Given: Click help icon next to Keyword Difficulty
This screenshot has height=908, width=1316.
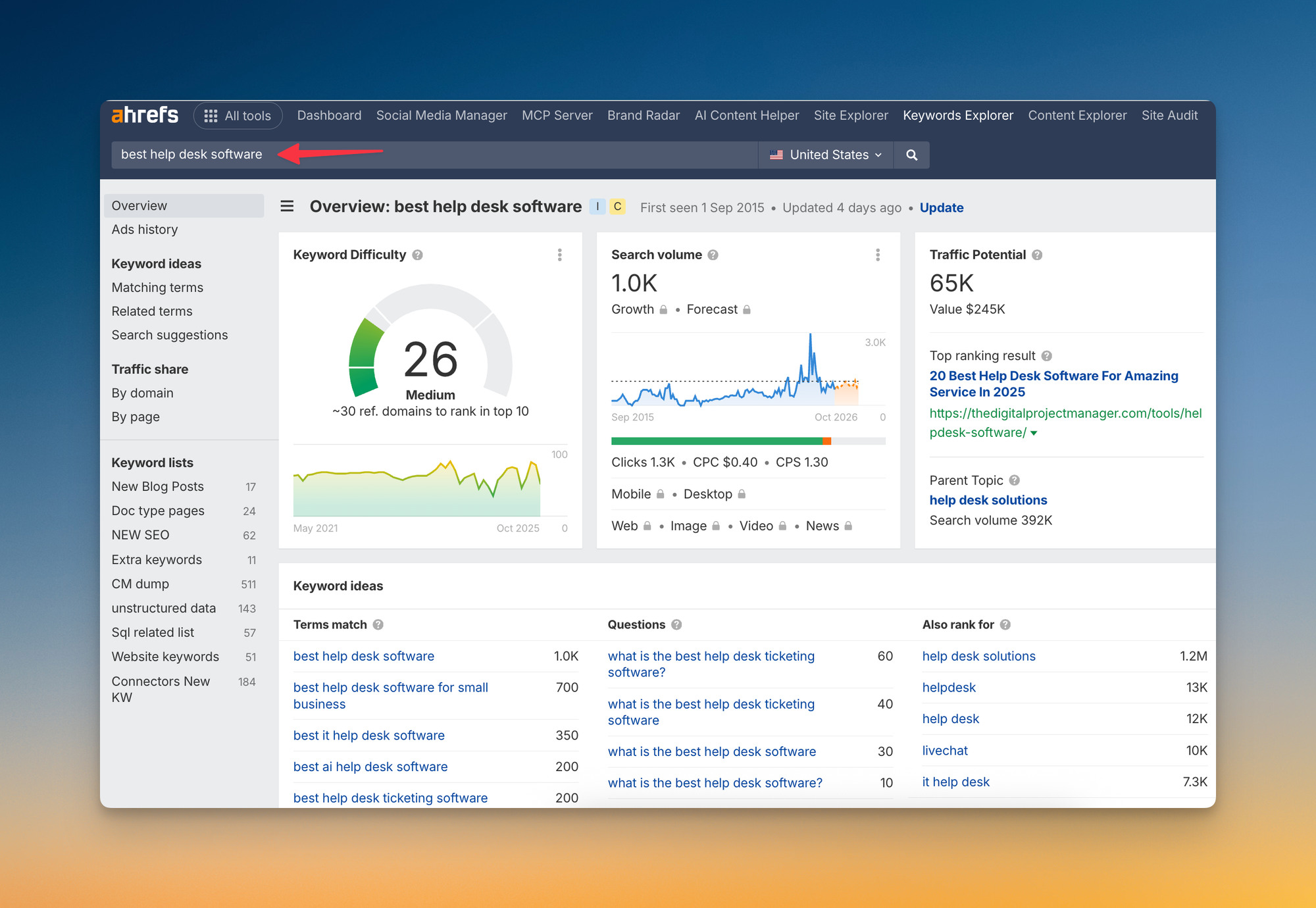Looking at the screenshot, I should click(x=417, y=255).
